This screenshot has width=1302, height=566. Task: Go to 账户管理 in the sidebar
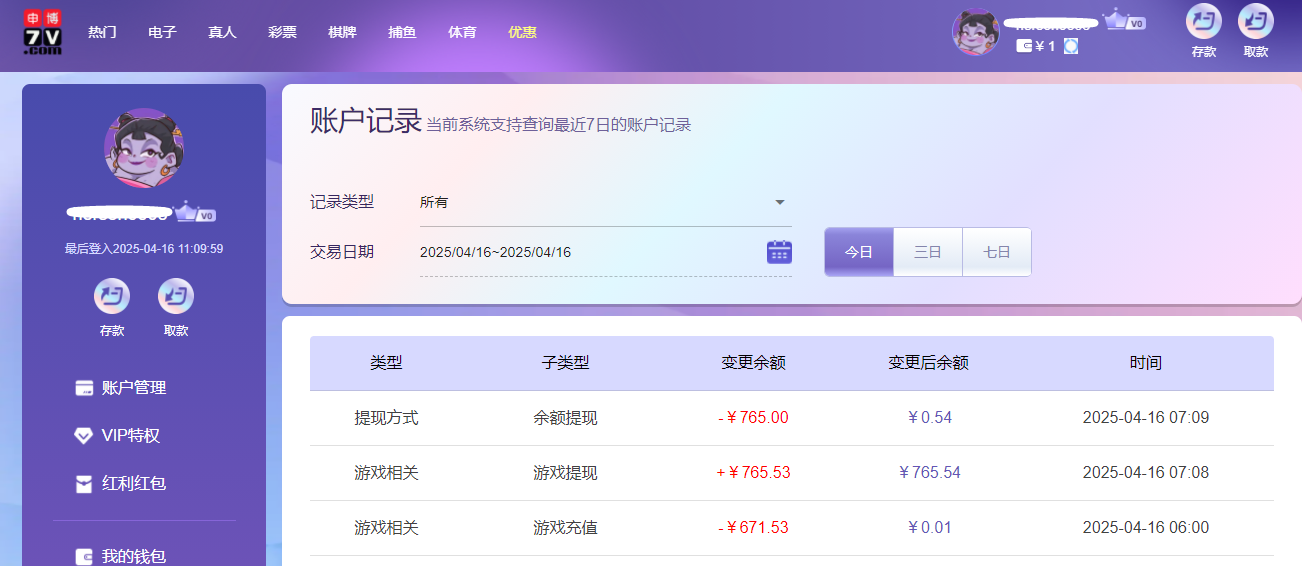(x=133, y=388)
